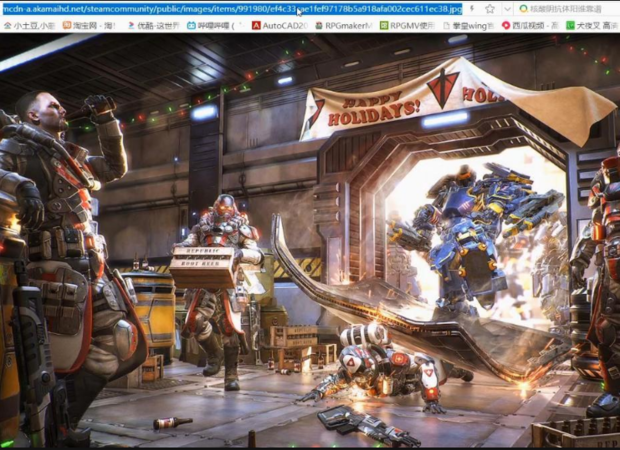Click the green search engine icon

click(524, 9)
